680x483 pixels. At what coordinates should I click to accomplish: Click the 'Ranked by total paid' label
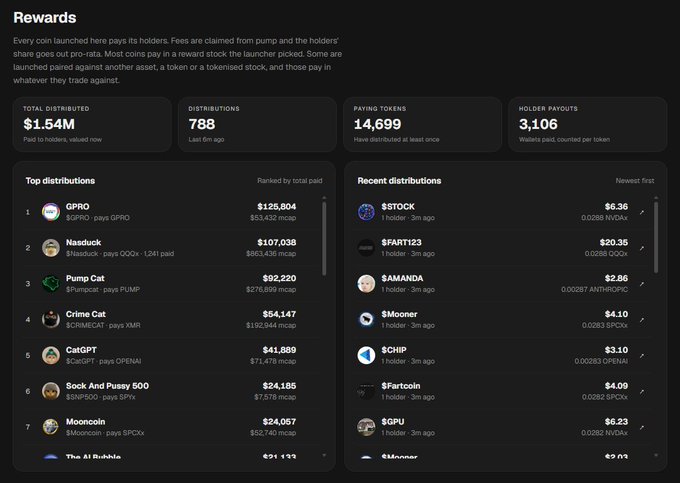[290, 180]
